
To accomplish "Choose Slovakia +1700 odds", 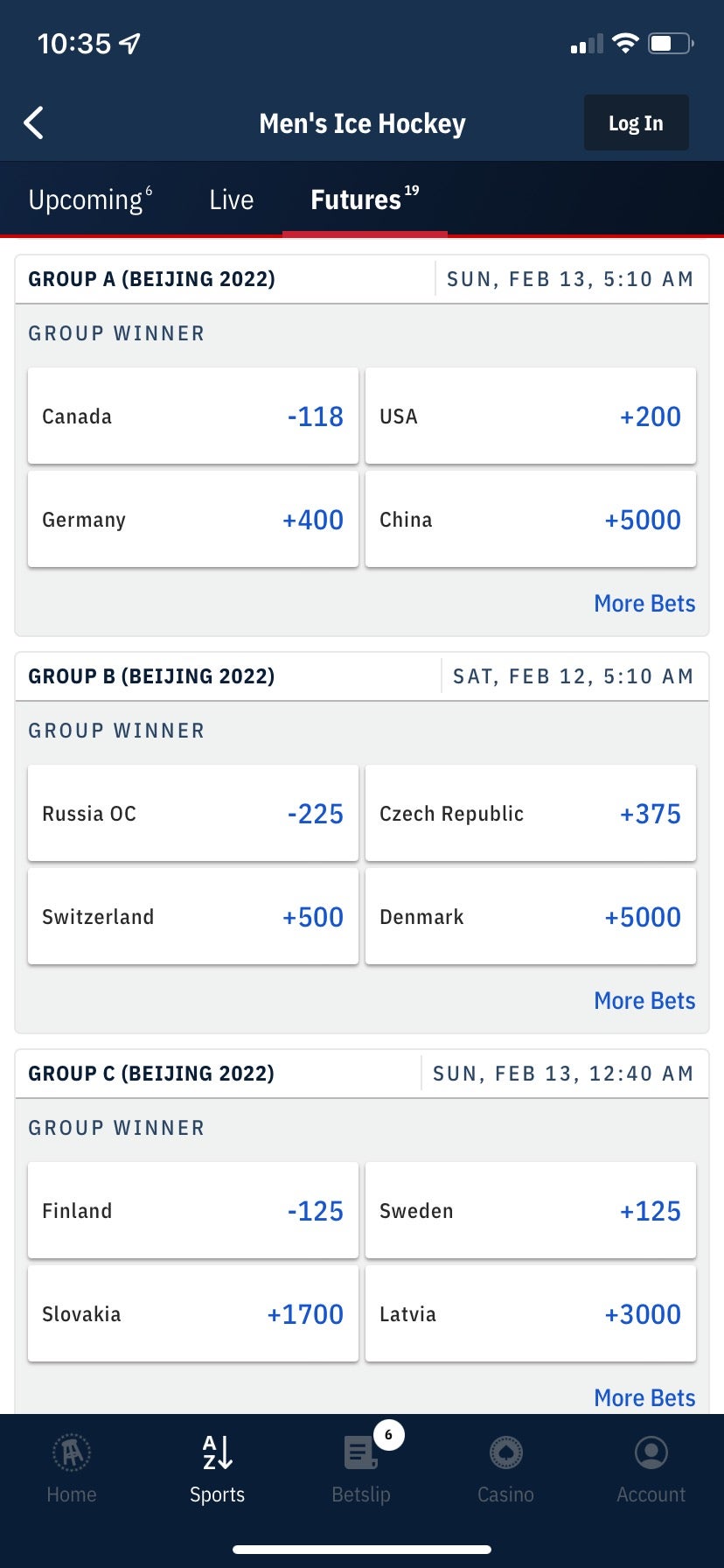I will coord(193,1314).
